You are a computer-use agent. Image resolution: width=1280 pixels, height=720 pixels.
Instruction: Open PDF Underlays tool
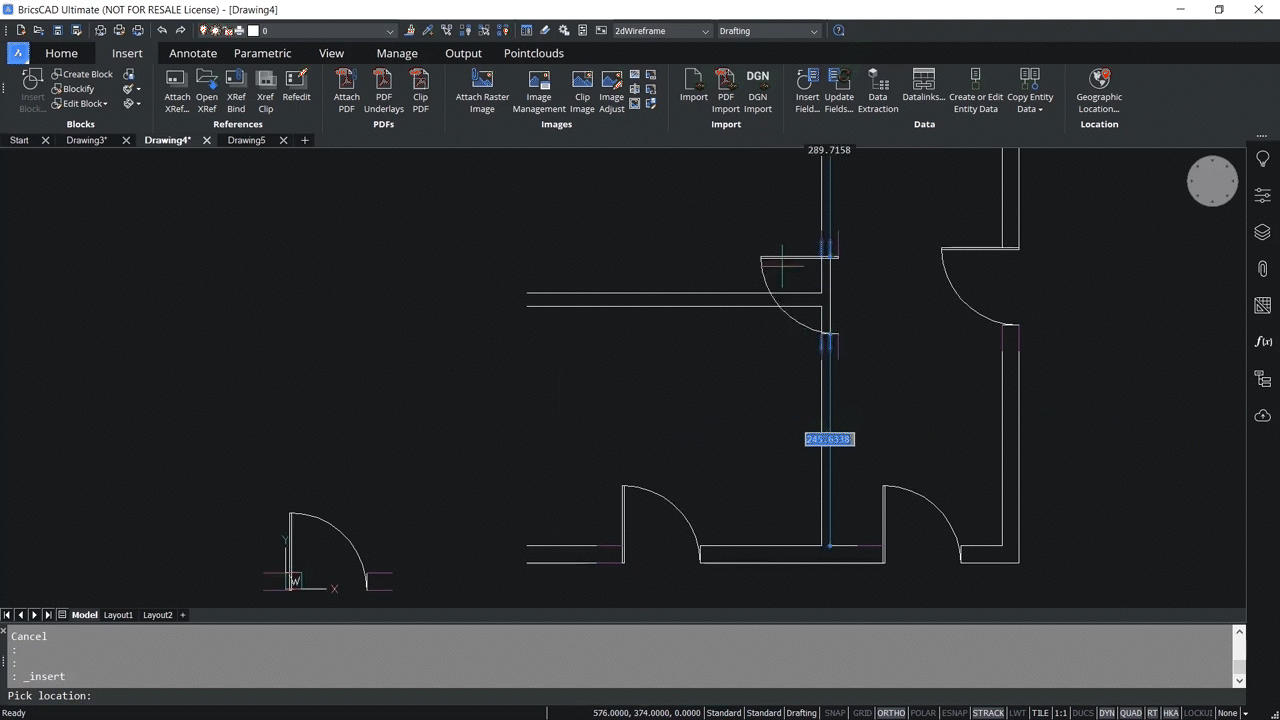[x=384, y=91]
